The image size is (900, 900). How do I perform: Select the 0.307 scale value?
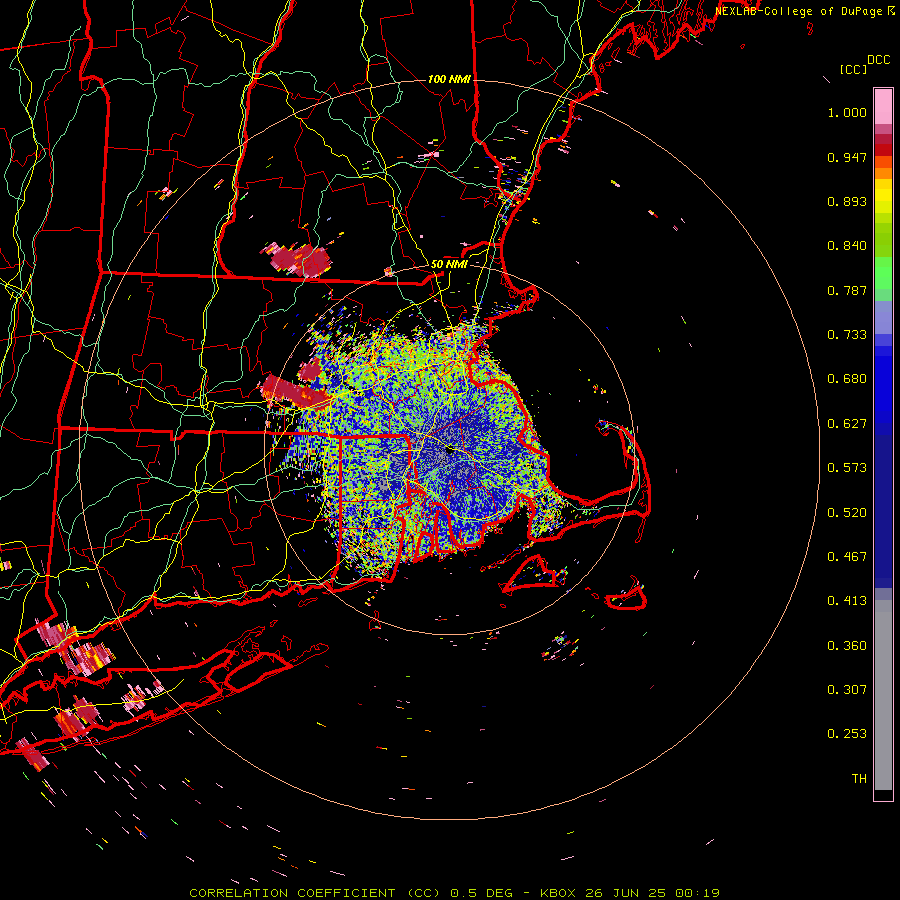click(847, 690)
